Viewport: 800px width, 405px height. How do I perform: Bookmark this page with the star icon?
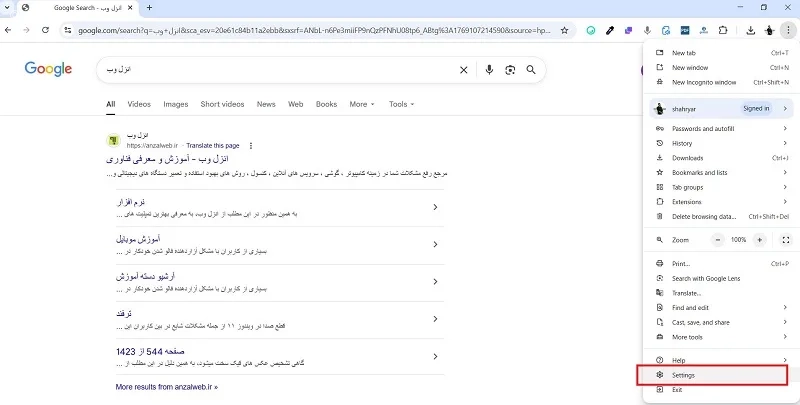coord(564,30)
